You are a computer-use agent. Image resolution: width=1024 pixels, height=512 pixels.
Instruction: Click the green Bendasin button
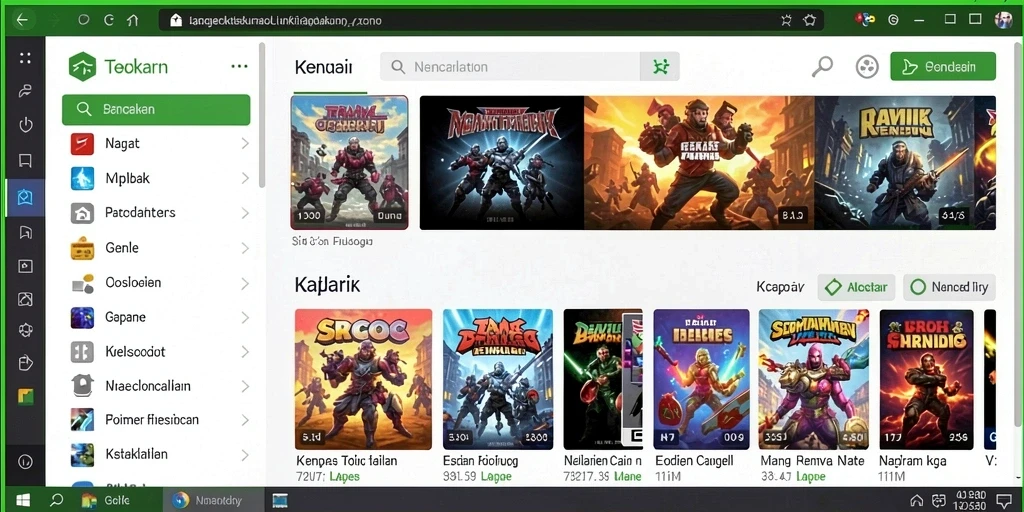coord(942,67)
